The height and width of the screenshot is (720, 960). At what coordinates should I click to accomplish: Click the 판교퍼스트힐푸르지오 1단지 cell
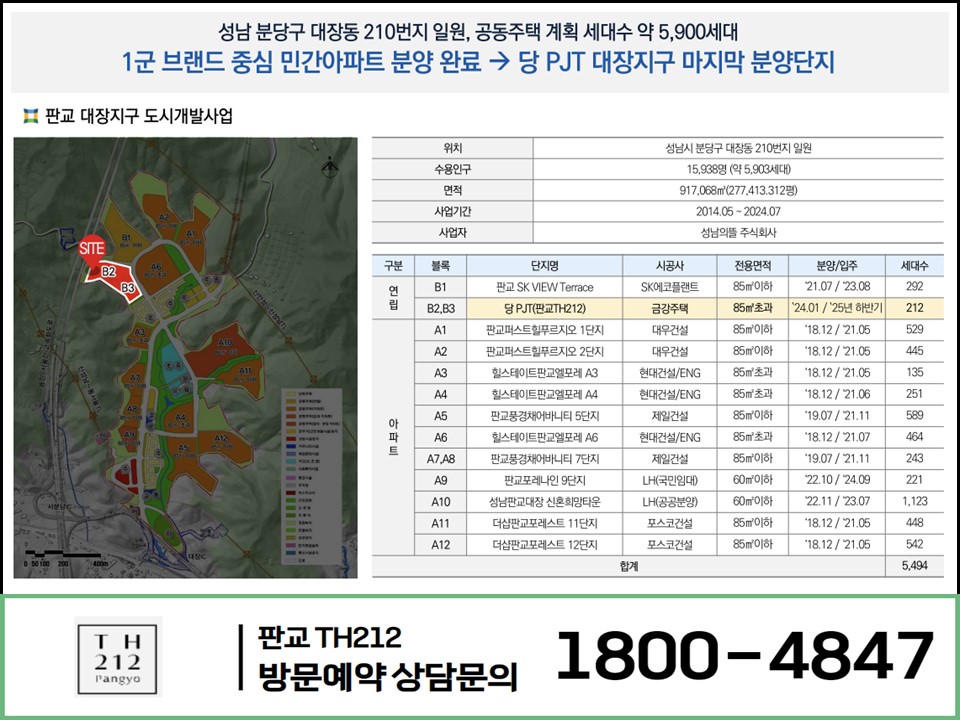[x=544, y=330]
